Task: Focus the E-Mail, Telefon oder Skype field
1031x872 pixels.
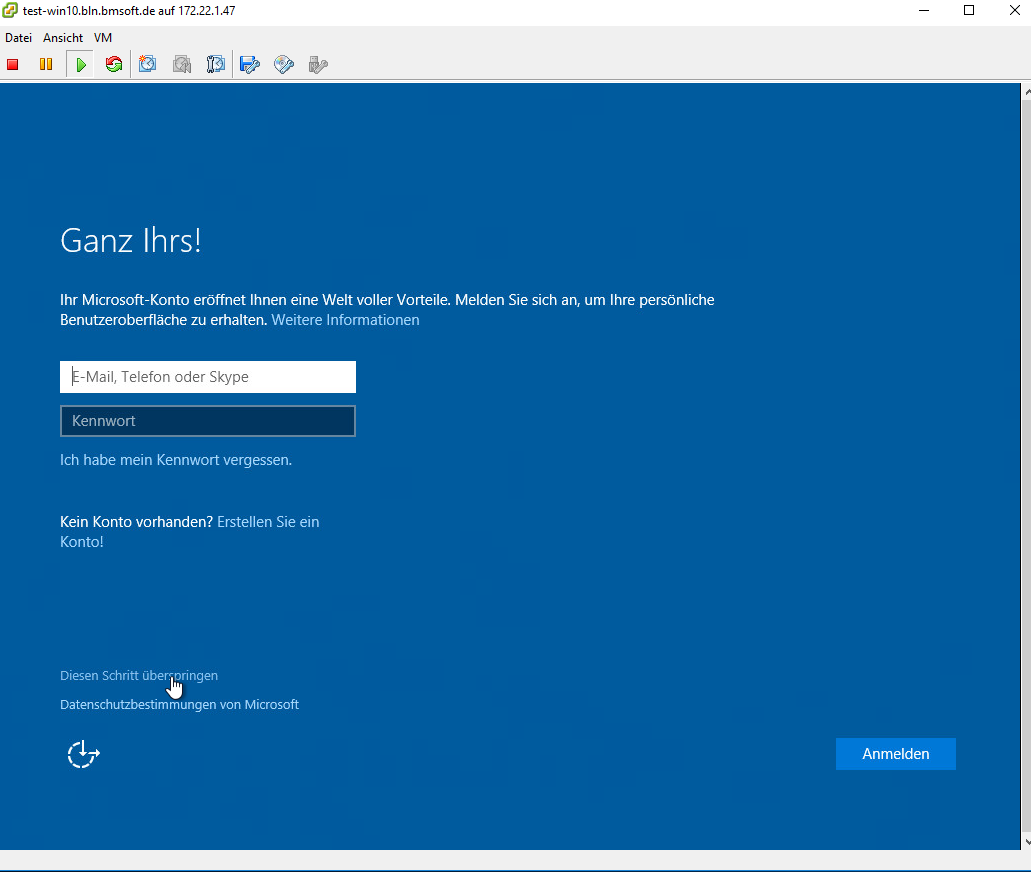Action: (x=208, y=377)
